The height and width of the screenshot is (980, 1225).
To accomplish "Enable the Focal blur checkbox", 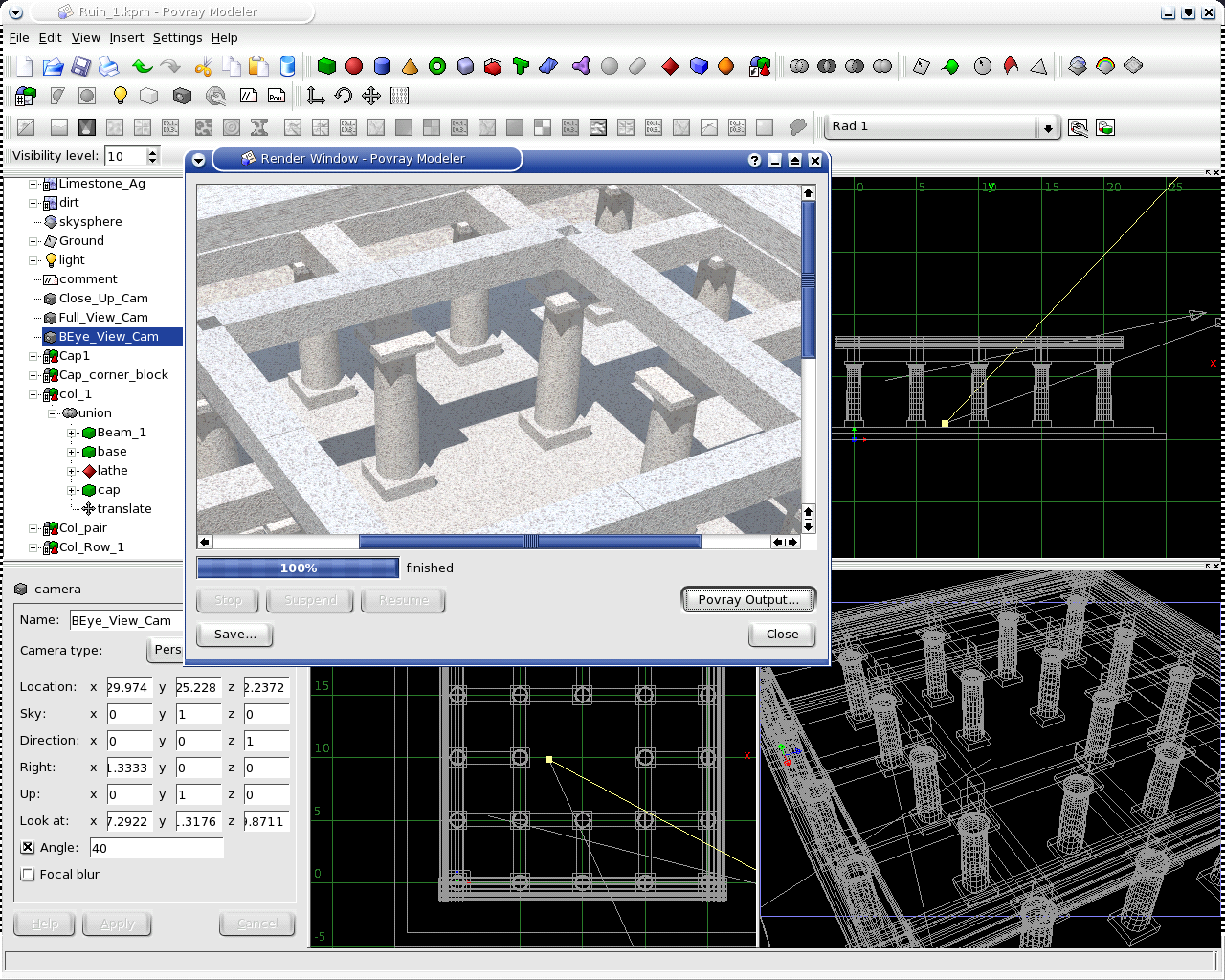I will [x=28, y=874].
